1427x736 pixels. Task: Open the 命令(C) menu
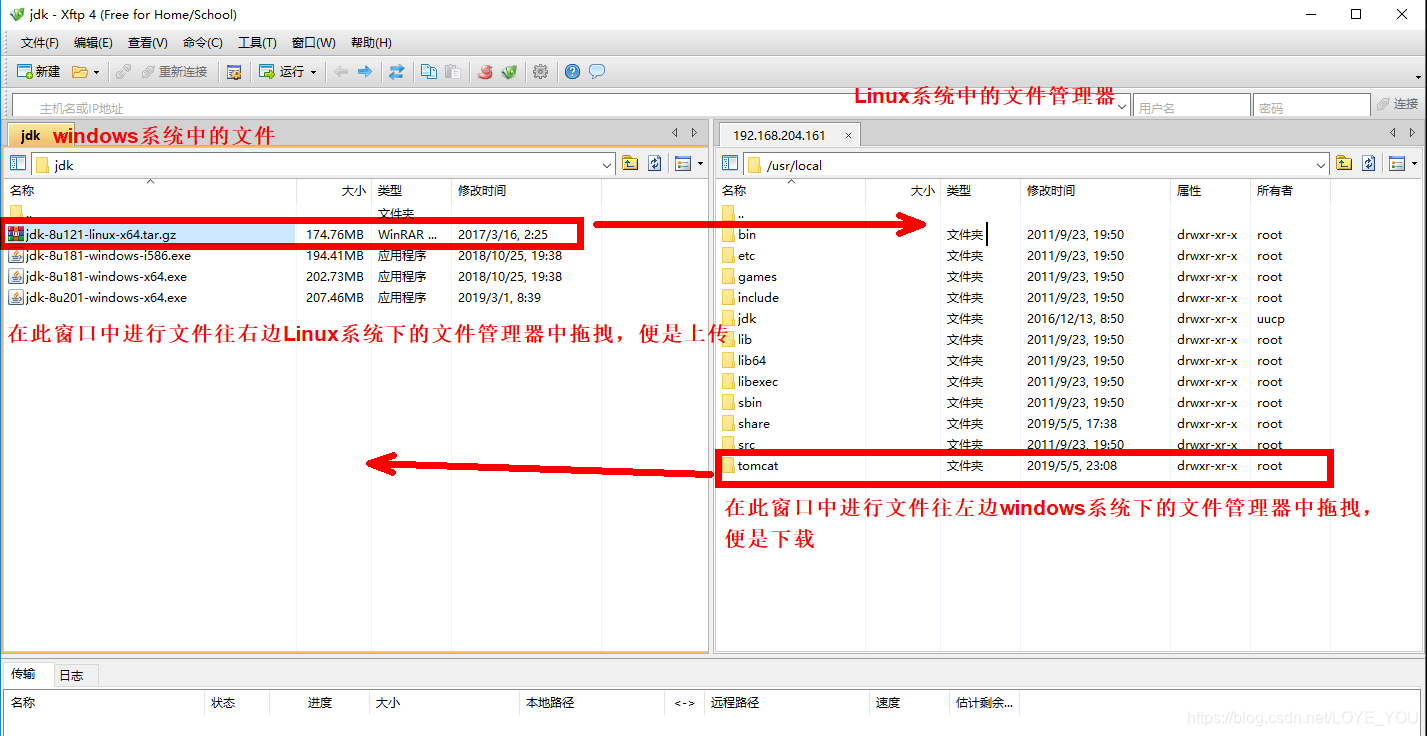(x=202, y=43)
